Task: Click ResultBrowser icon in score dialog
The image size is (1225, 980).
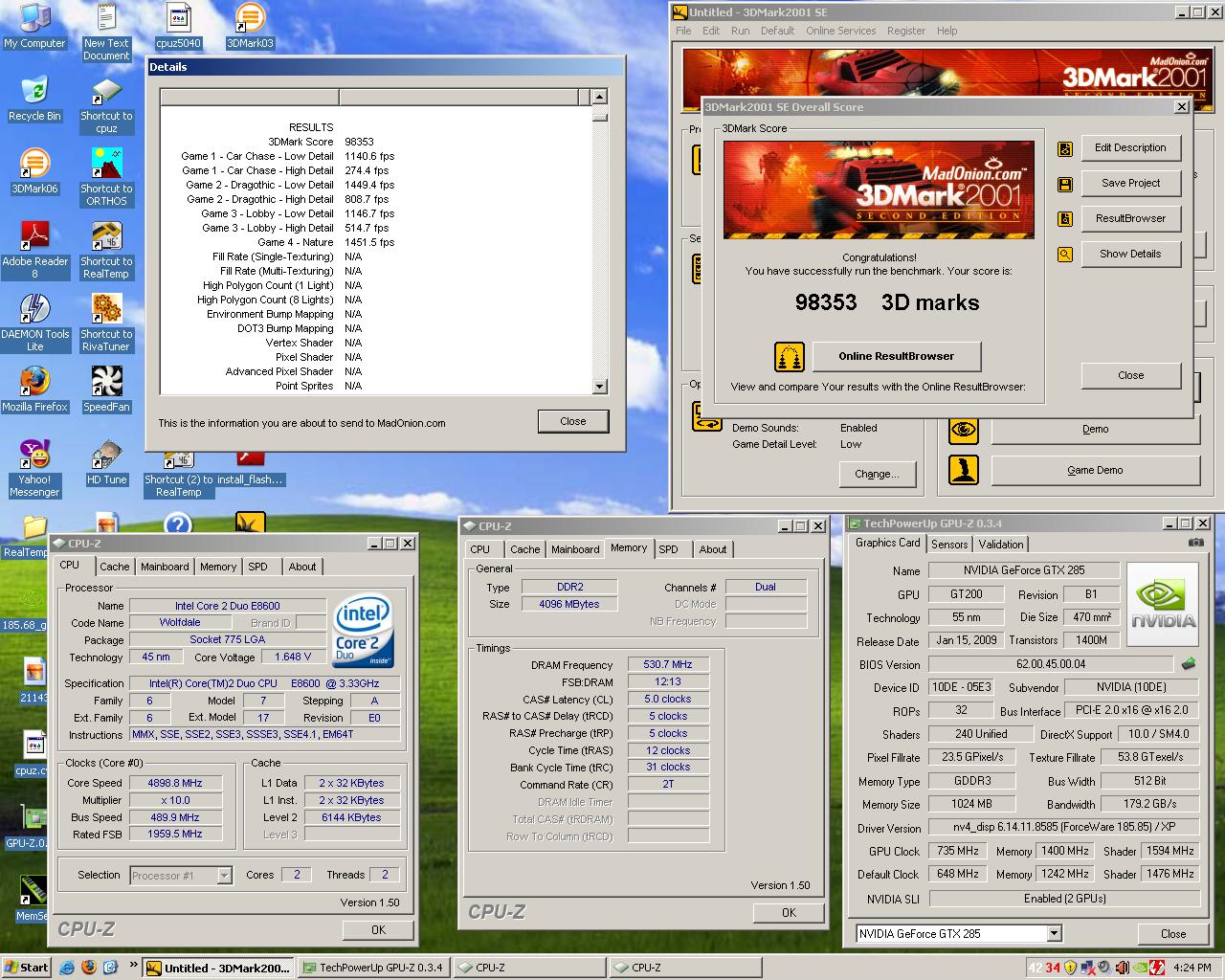Action: (x=1064, y=219)
